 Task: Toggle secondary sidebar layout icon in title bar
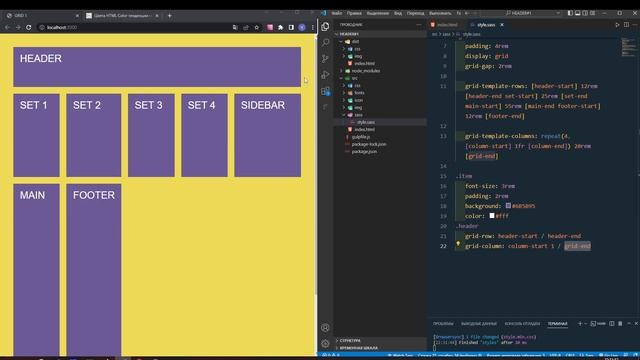click(585, 13)
